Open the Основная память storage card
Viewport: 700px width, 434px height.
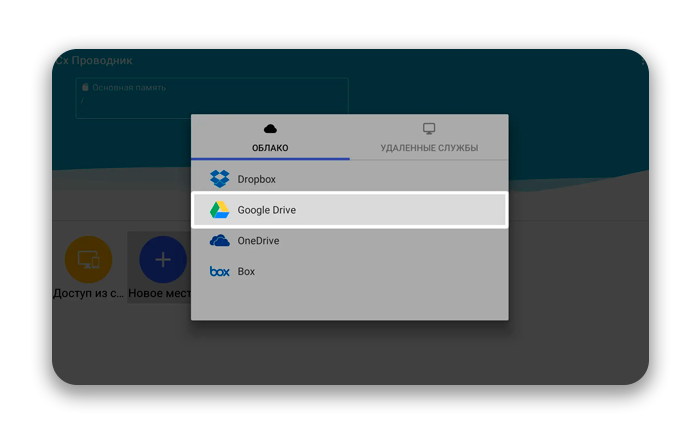(x=212, y=96)
